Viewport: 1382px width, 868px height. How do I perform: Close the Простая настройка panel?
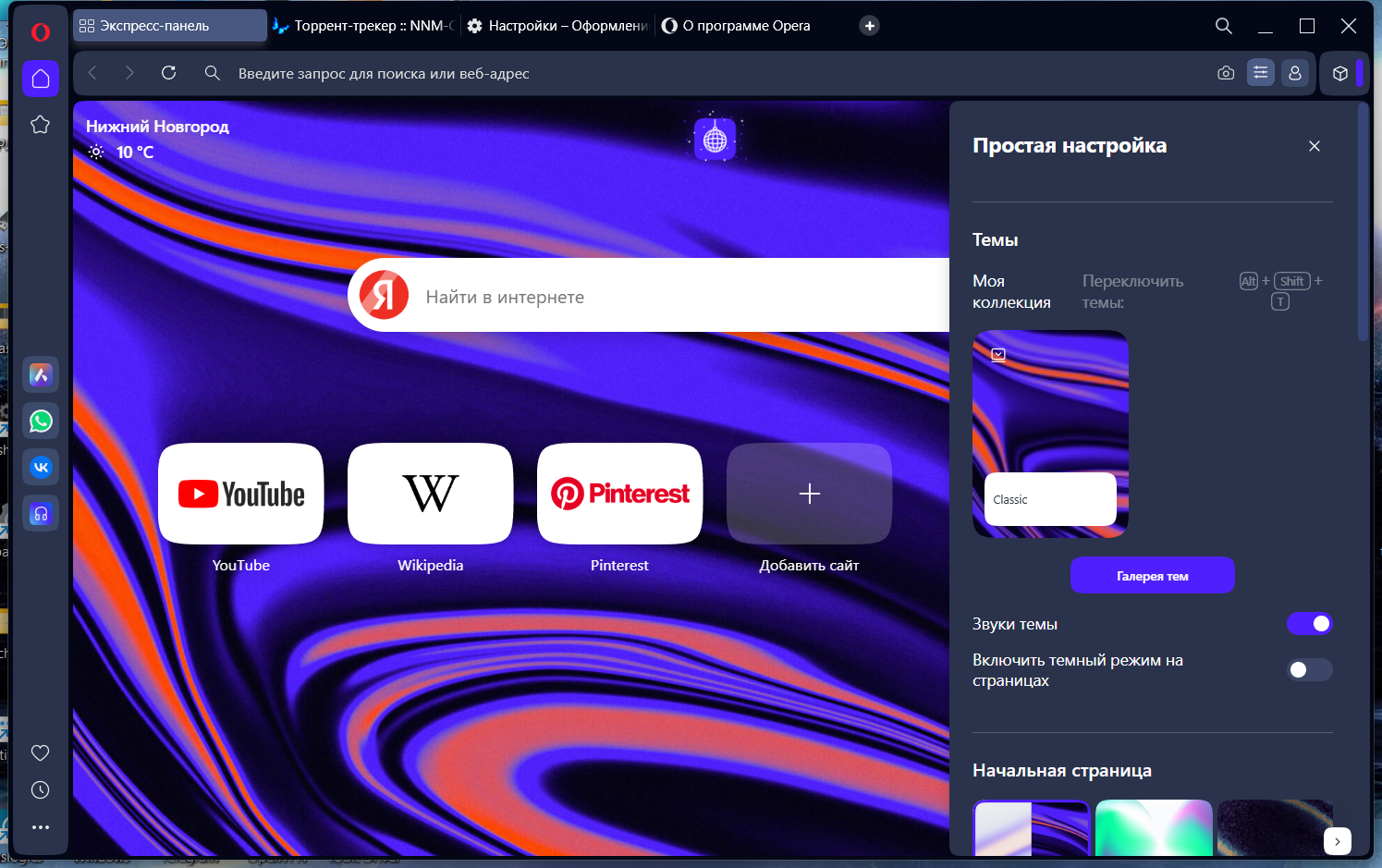pyautogui.click(x=1315, y=146)
